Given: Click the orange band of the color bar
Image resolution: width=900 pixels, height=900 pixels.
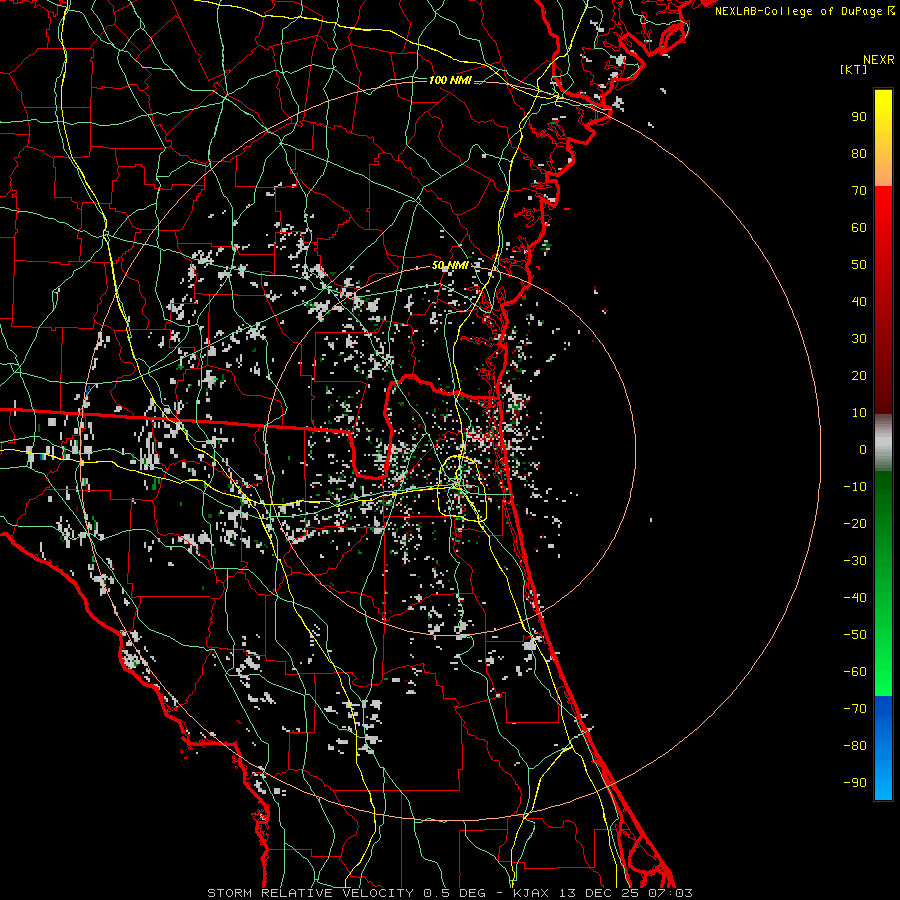Looking at the screenshot, I should (883, 169).
